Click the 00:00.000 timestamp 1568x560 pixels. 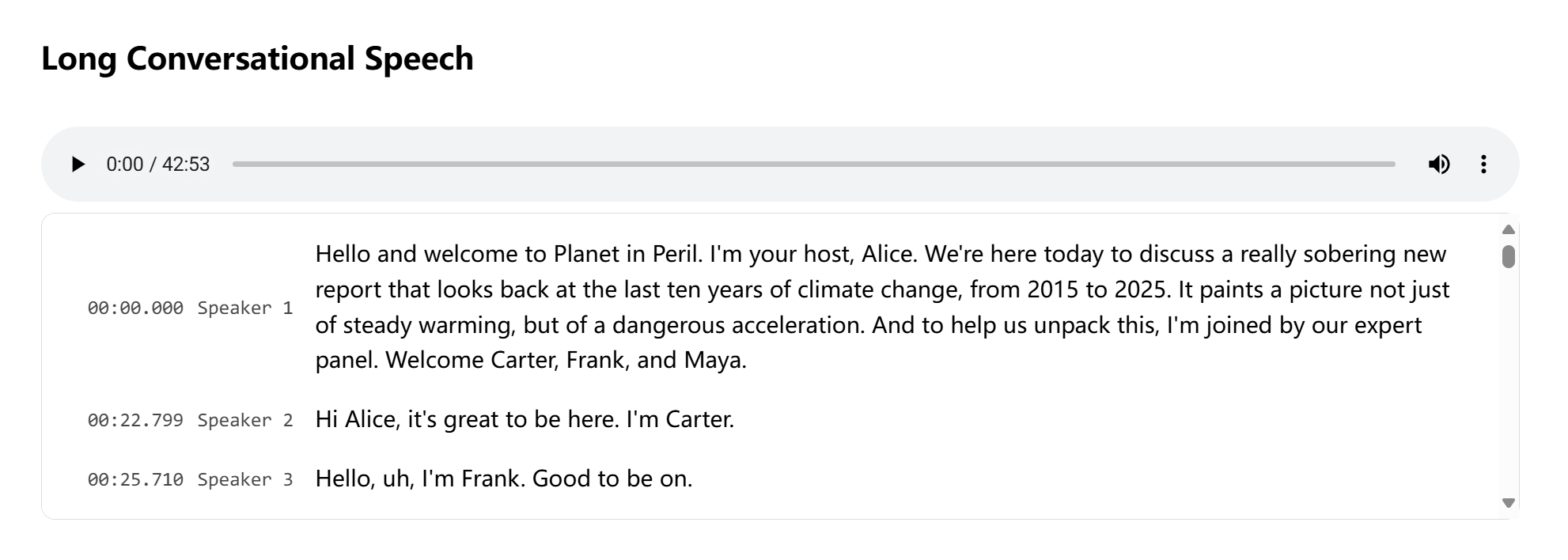tap(135, 308)
